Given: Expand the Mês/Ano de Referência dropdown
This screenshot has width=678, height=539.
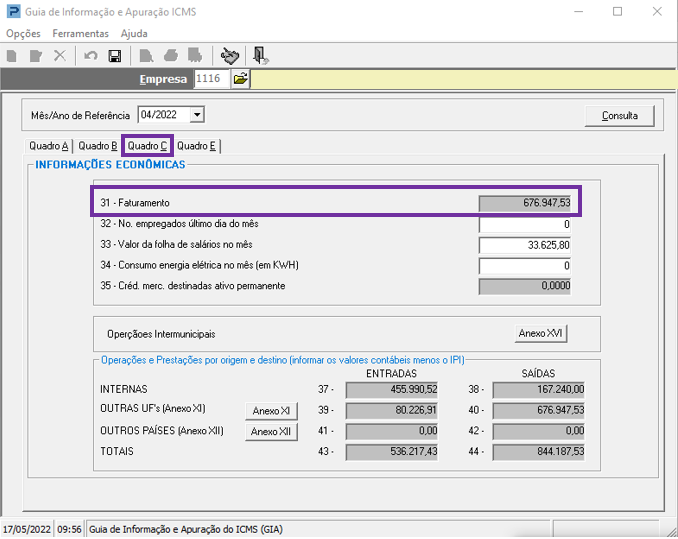Looking at the screenshot, I should [x=196, y=115].
